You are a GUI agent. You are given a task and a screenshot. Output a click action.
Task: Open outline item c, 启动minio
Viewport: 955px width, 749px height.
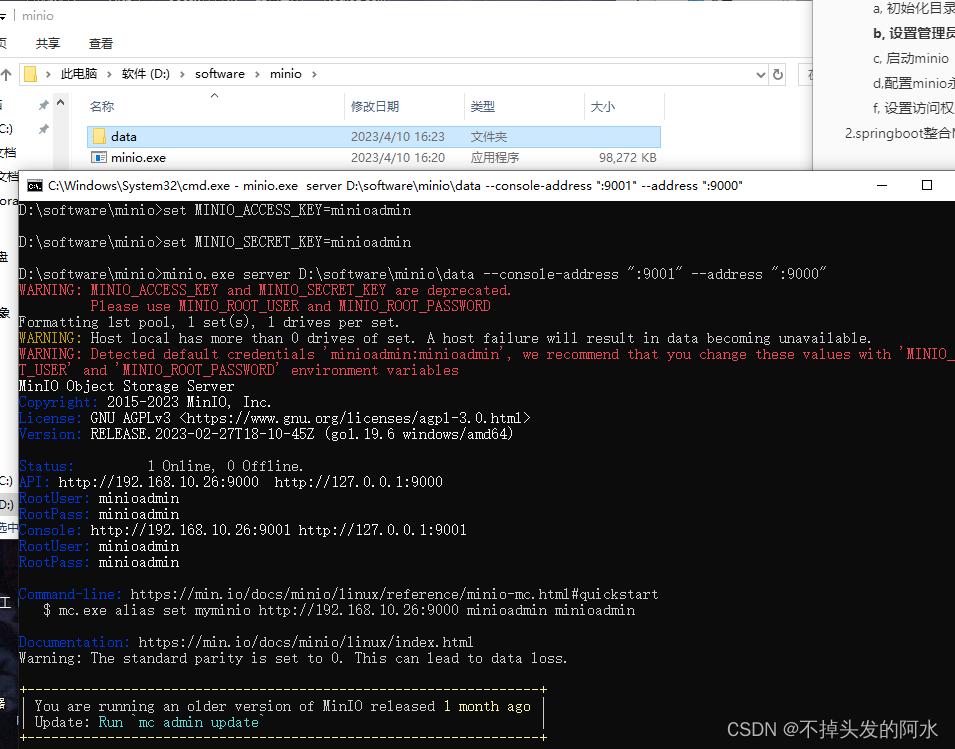911,58
